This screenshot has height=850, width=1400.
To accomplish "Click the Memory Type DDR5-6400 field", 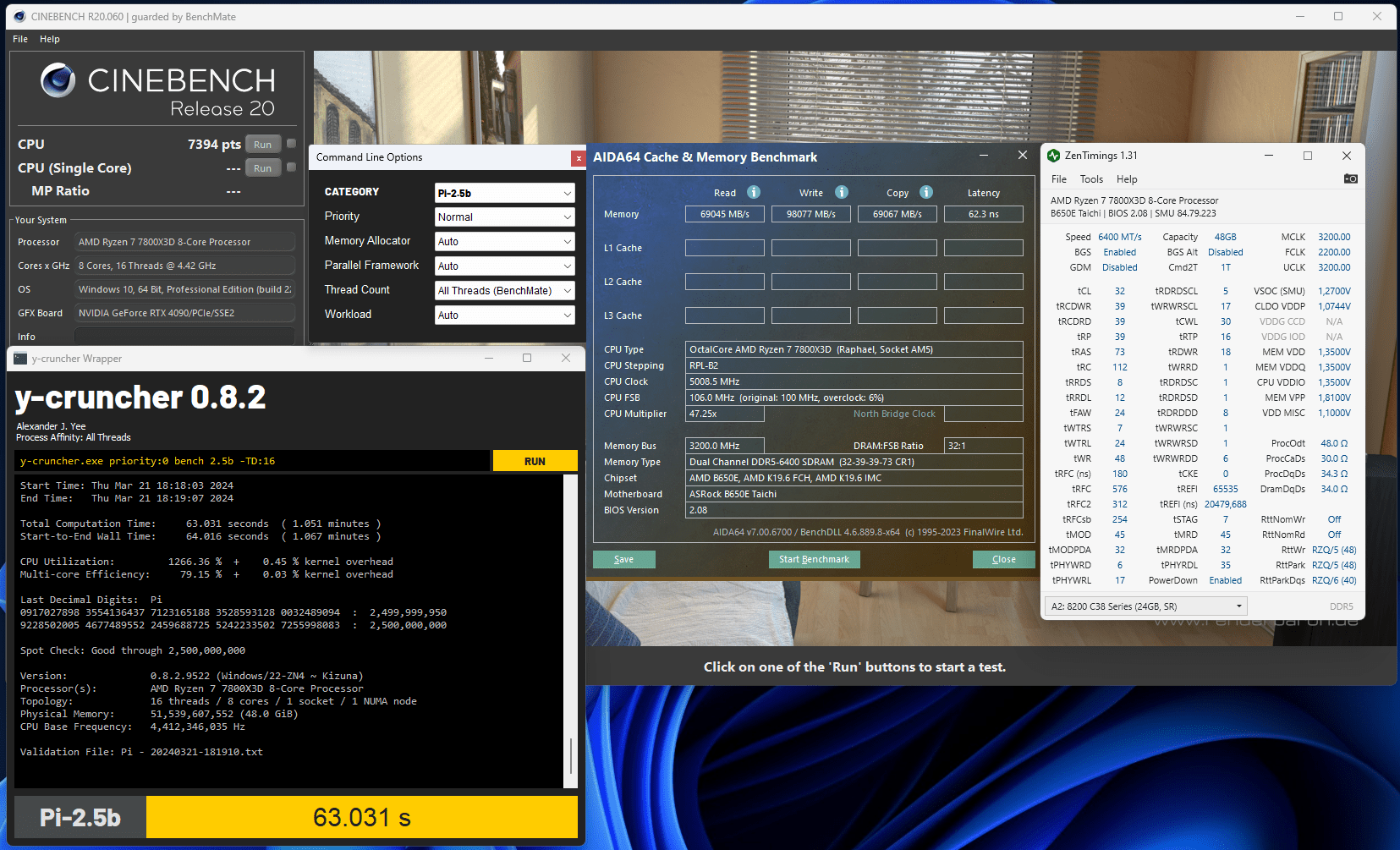I will point(854,462).
